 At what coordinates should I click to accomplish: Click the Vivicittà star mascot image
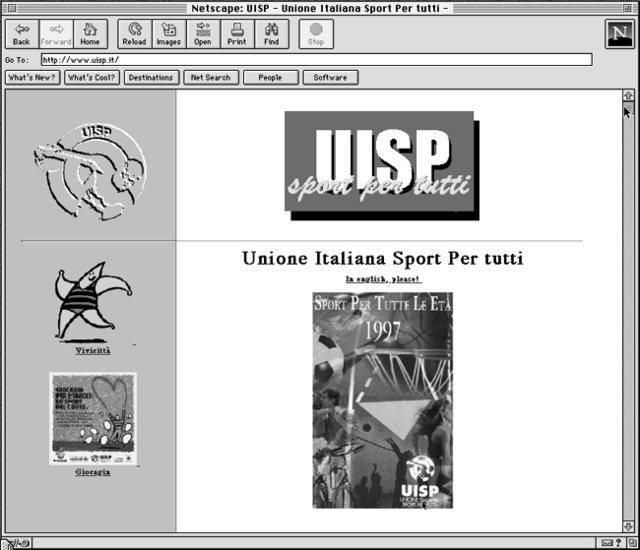pos(93,302)
